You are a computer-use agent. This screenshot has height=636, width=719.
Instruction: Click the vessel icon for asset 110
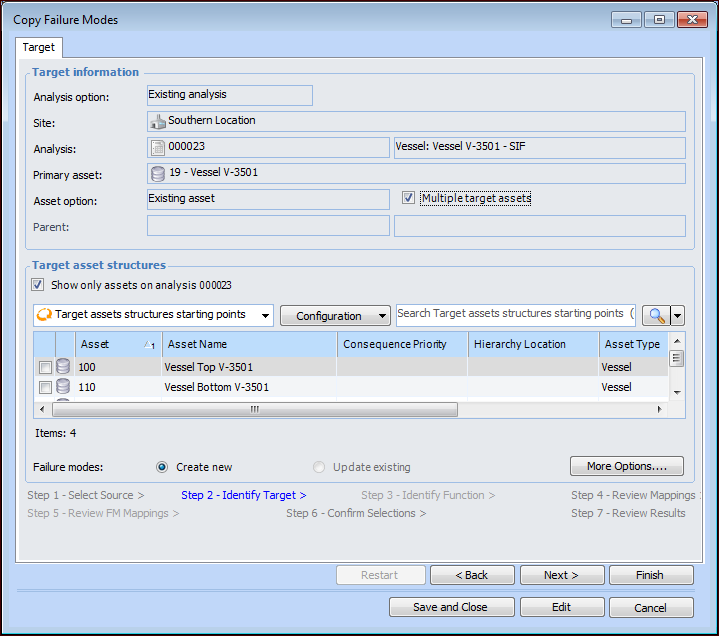click(x=63, y=387)
